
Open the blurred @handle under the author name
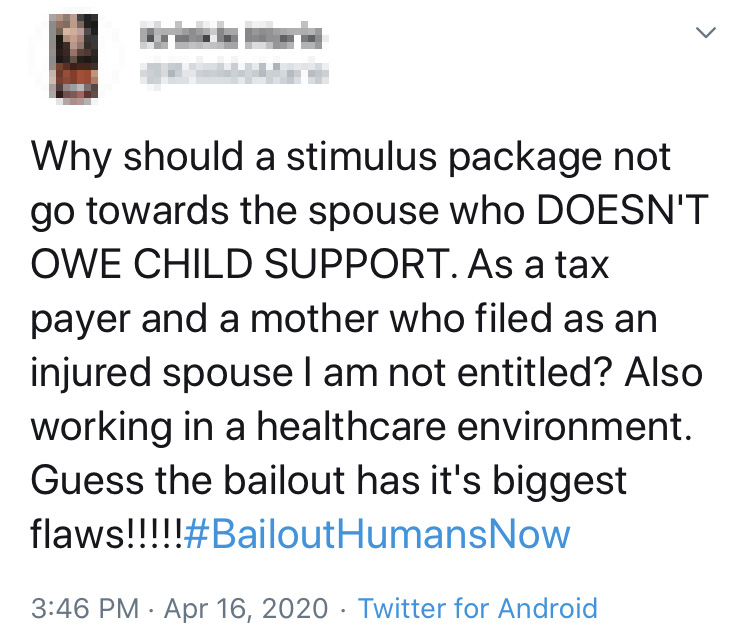click(x=233, y=73)
